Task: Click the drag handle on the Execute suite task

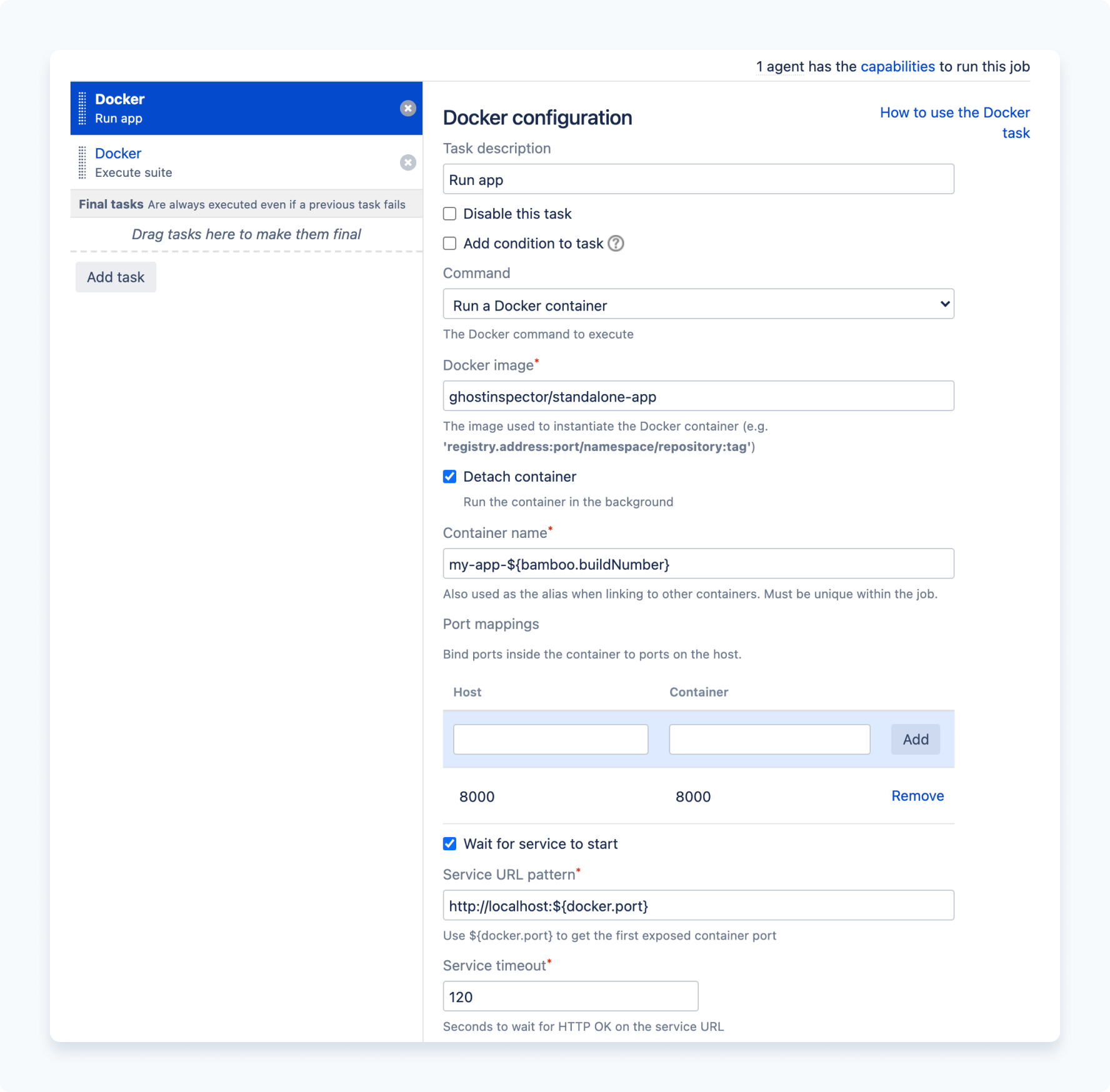Action: pyautogui.click(x=83, y=162)
